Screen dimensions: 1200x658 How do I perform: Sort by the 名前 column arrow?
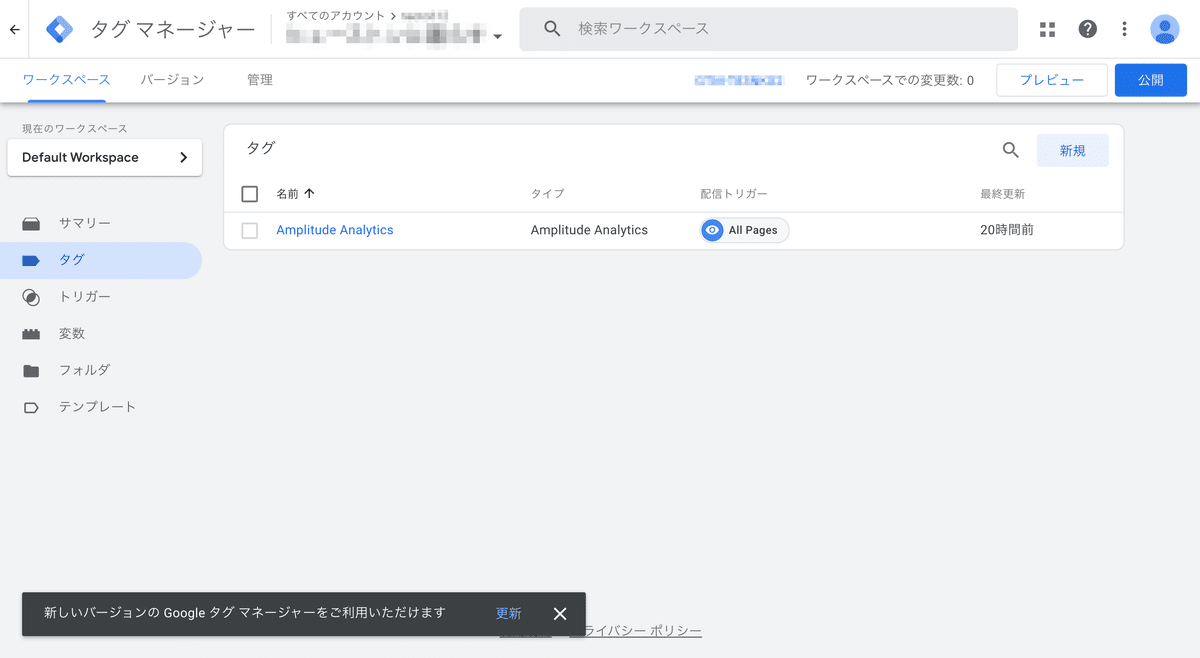click(309, 194)
